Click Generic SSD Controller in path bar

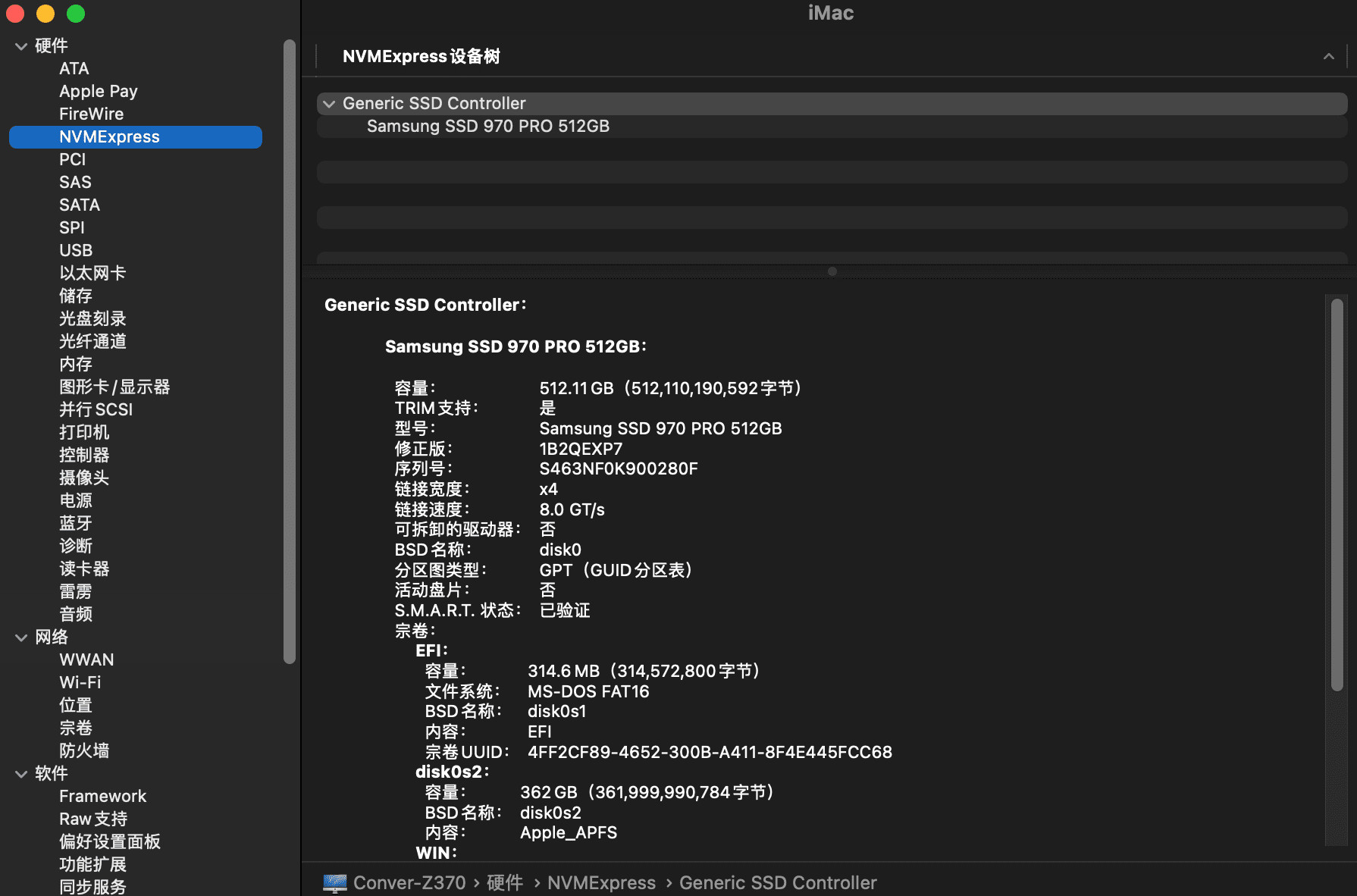coord(778,883)
